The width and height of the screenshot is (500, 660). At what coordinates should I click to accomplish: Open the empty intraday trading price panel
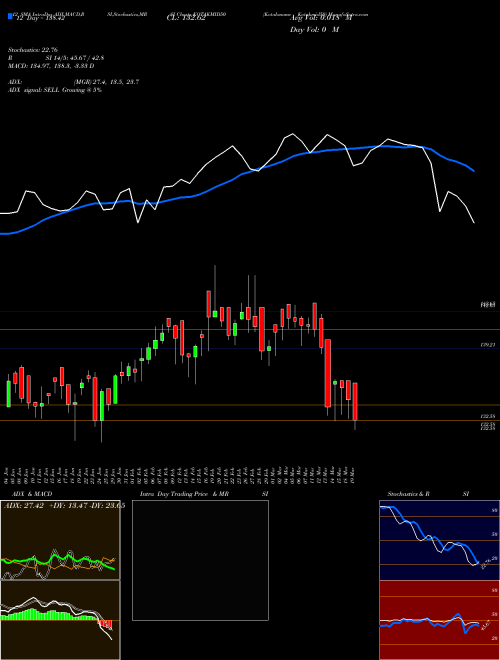click(x=200, y=560)
